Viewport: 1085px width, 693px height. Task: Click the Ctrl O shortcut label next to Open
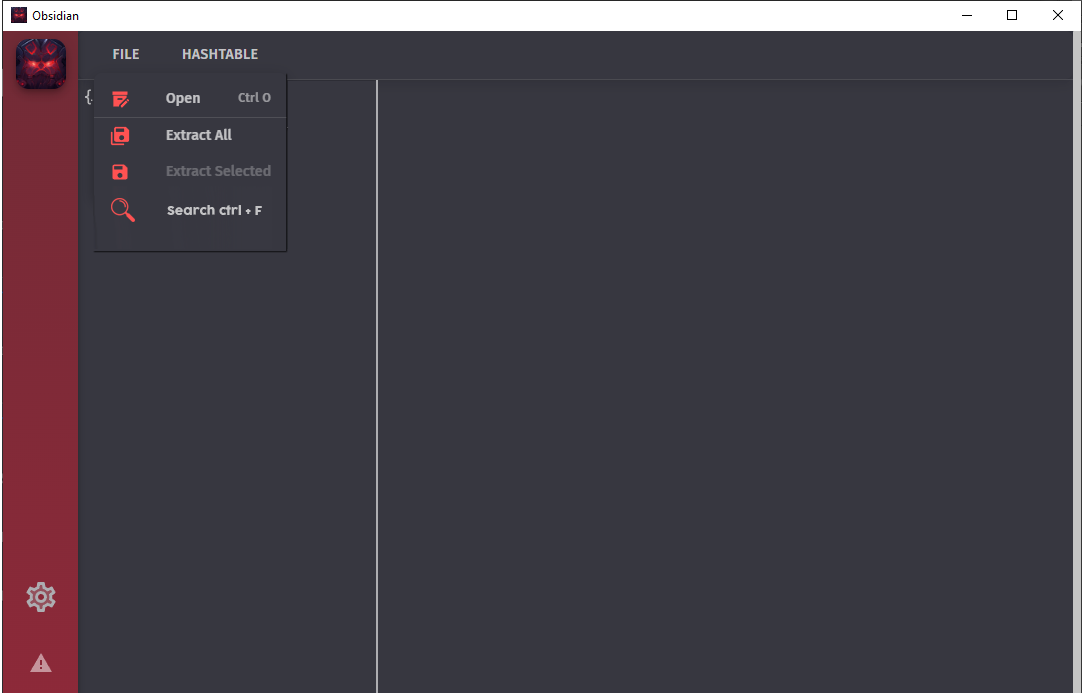click(253, 97)
